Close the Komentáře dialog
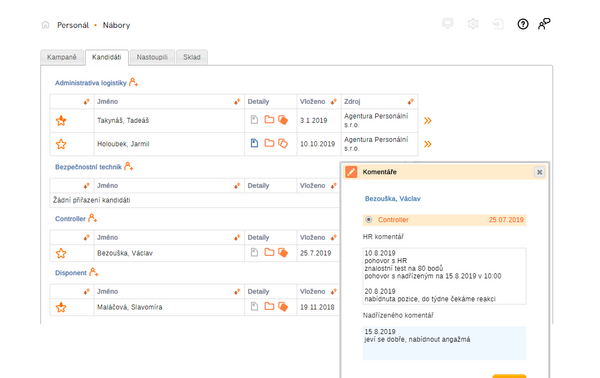Screen dimensions: 600x378 click(539, 172)
